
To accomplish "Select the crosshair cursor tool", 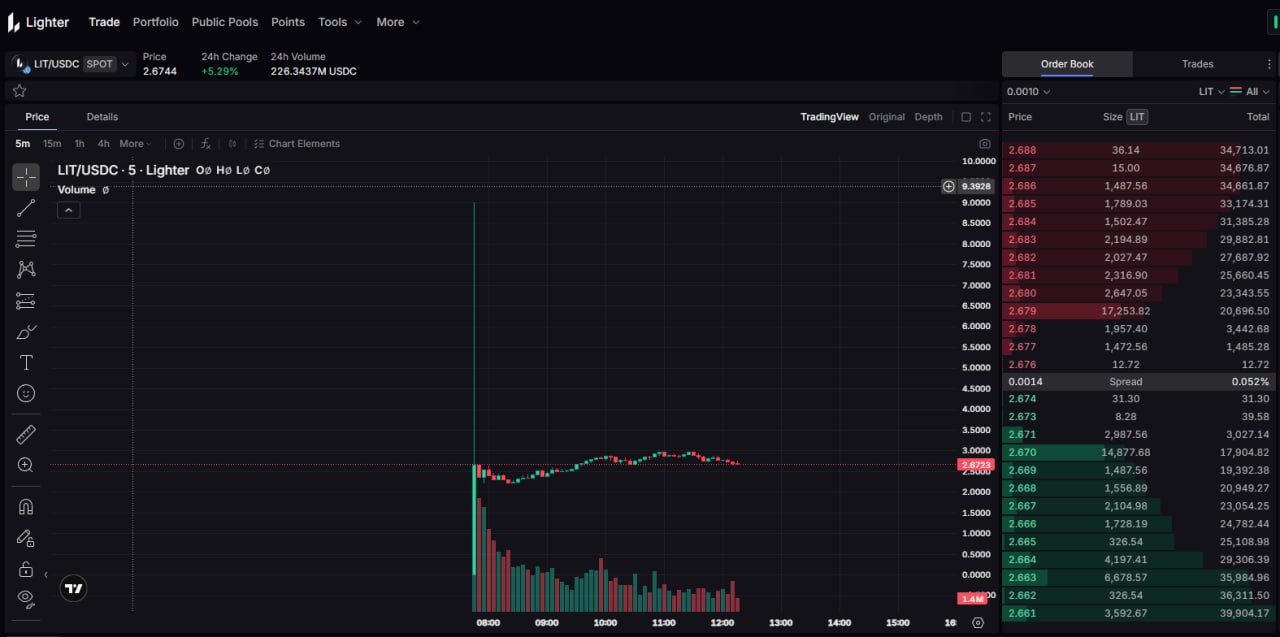I will click(x=26, y=178).
